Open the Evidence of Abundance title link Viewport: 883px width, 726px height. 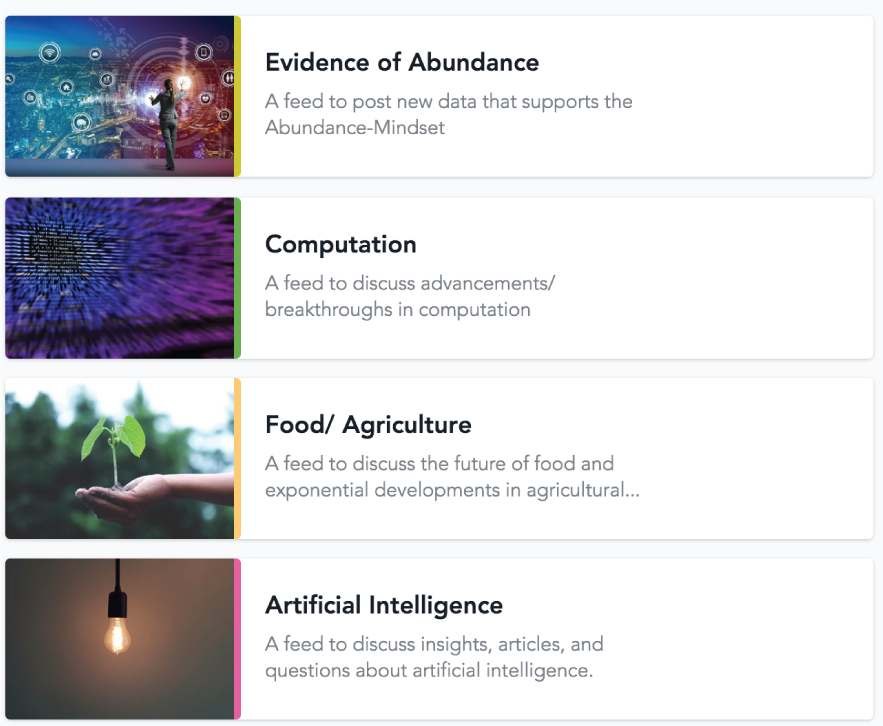(x=401, y=63)
